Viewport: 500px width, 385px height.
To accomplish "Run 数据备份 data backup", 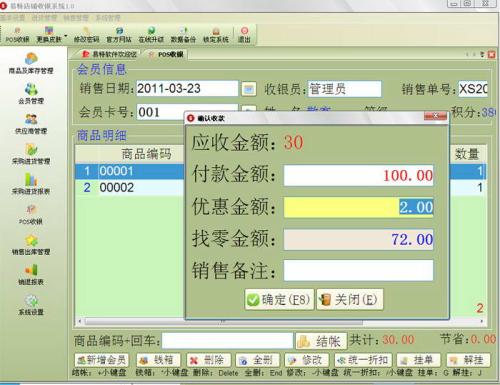I will 183,35.
